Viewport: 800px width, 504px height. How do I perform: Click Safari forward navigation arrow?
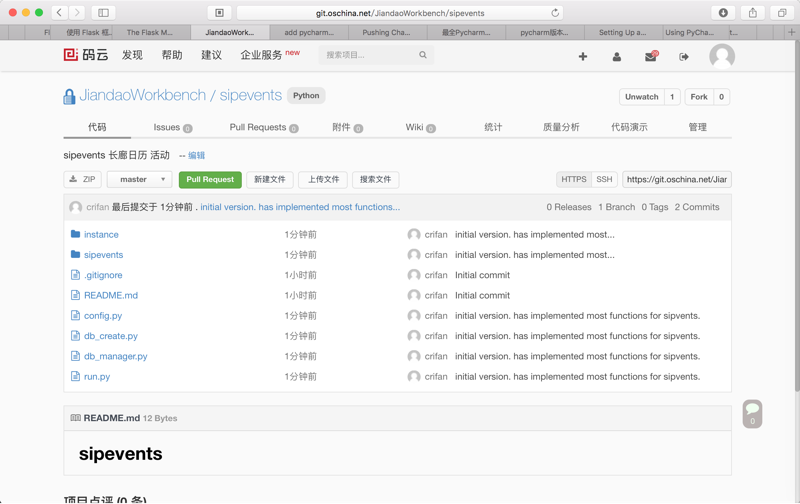click(77, 12)
